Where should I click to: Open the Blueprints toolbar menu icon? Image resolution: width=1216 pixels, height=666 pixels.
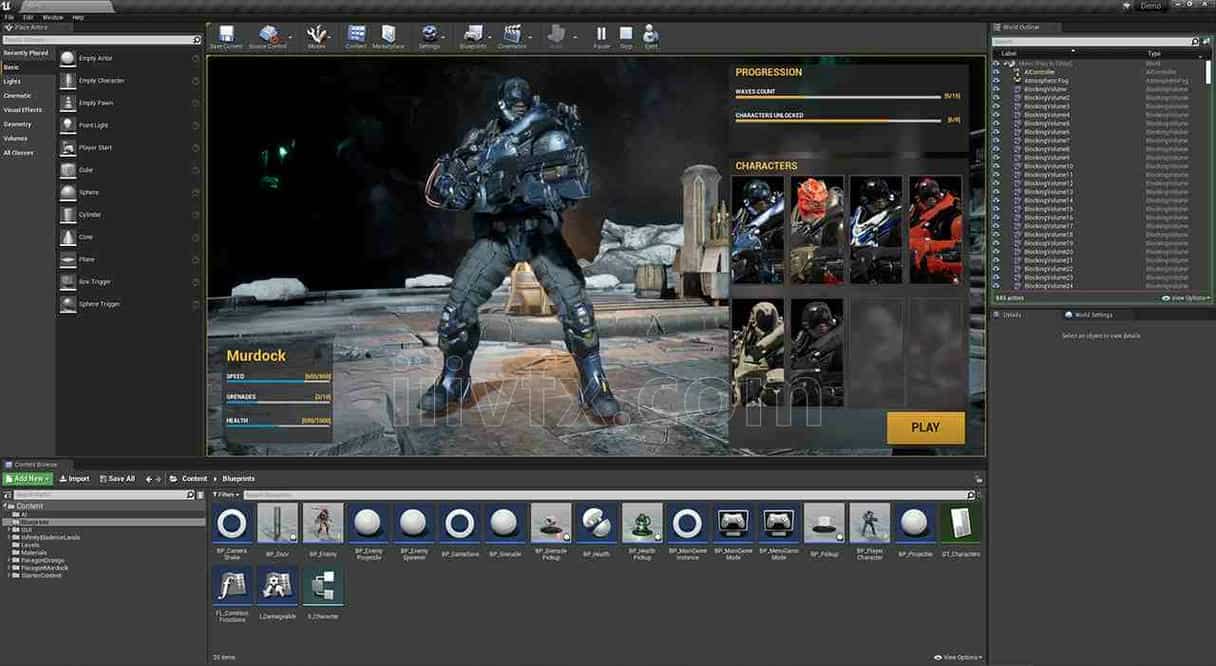coord(473,34)
